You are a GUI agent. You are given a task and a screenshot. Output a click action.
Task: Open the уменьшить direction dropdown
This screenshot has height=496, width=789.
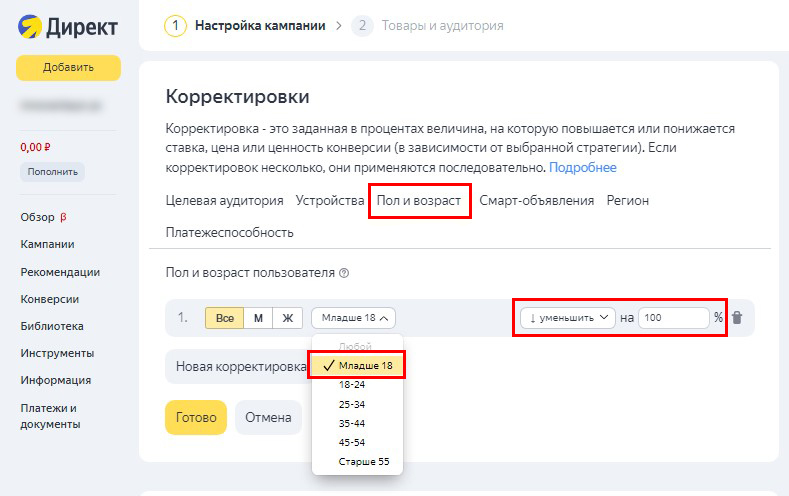(x=568, y=318)
